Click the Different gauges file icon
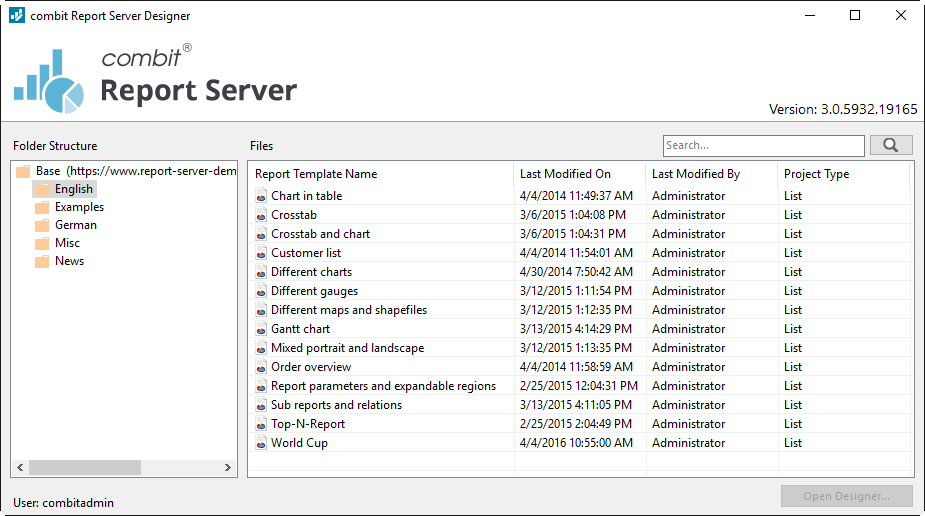The height and width of the screenshot is (516, 925). (261, 291)
